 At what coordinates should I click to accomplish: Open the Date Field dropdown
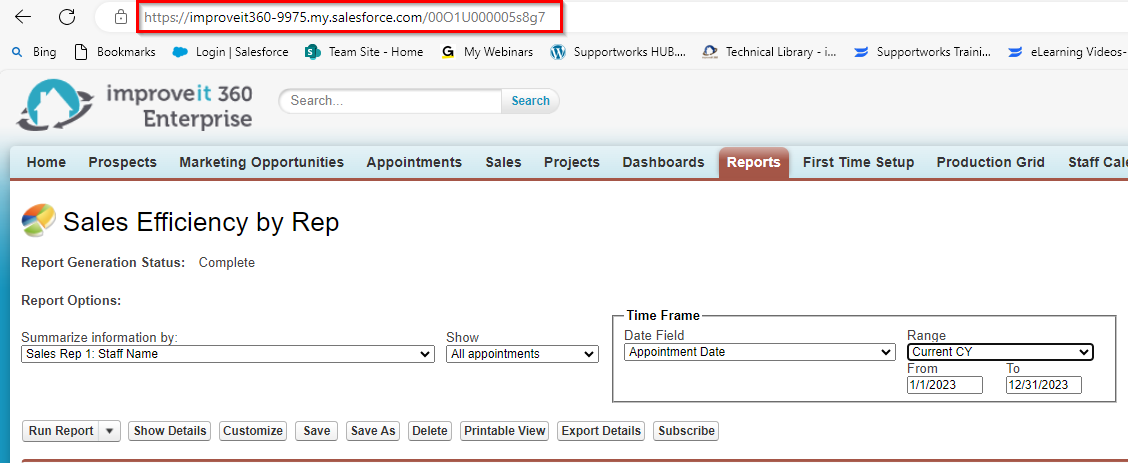(x=760, y=352)
